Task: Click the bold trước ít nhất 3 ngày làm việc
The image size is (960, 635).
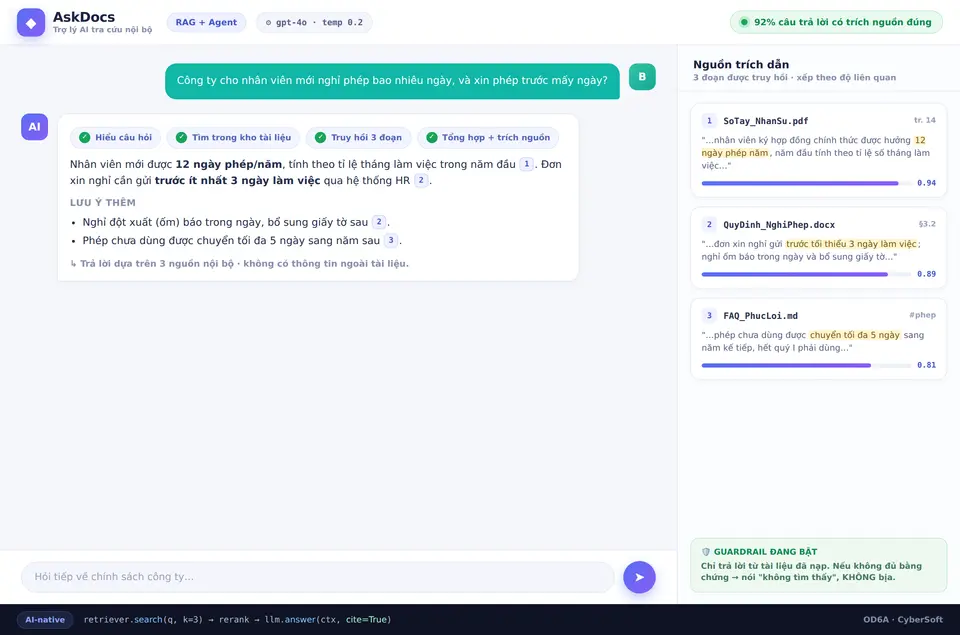Action: (238, 180)
